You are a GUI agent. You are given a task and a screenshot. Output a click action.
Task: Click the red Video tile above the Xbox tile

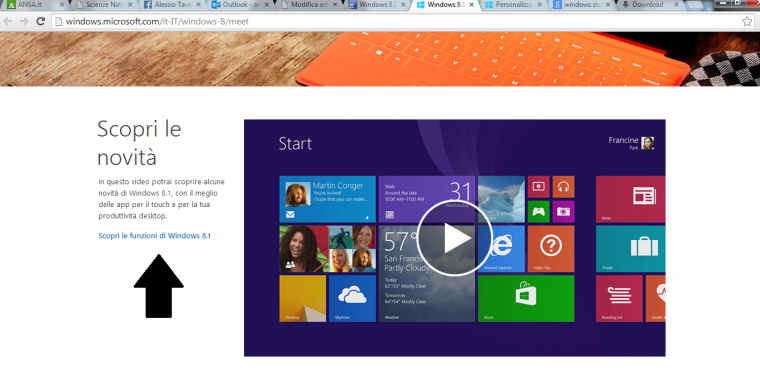pyautogui.click(x=538, y=187)
